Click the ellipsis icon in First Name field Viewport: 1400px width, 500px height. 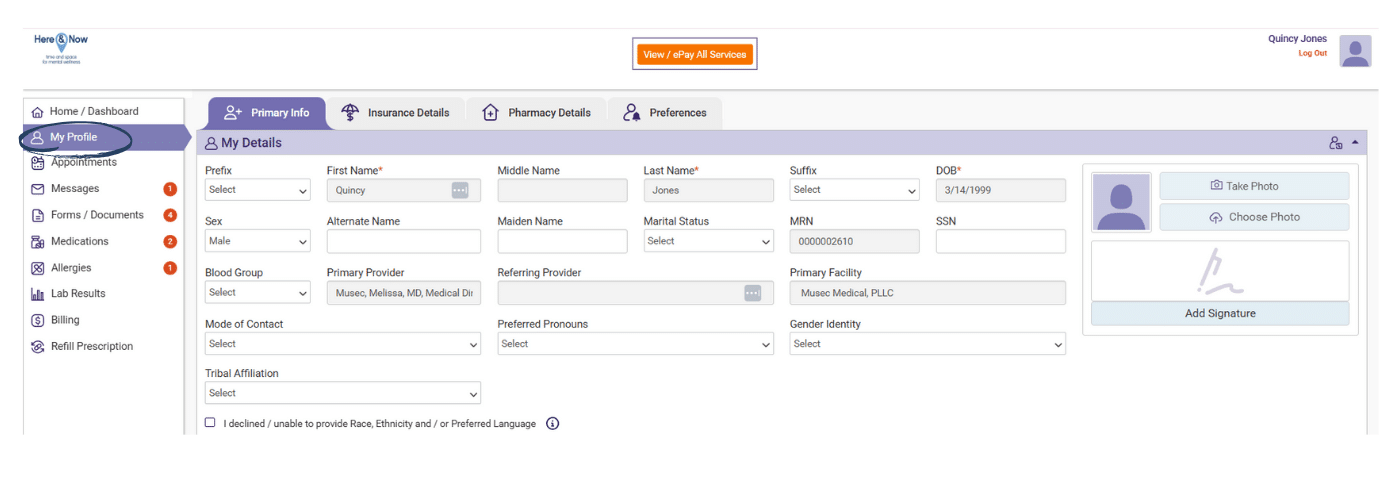pyautogui.click(x=460, y=190)
